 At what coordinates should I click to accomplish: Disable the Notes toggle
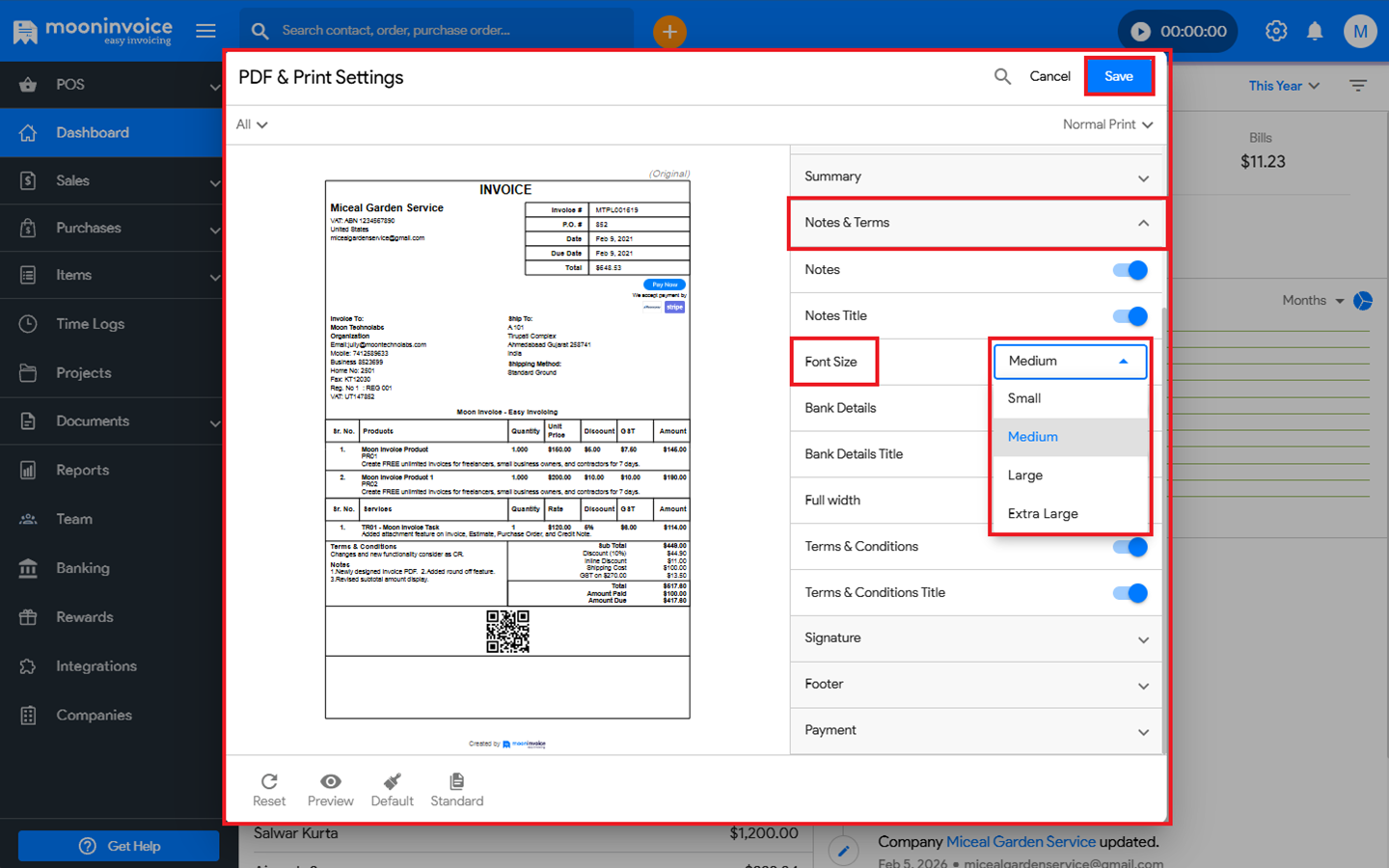1130,270
